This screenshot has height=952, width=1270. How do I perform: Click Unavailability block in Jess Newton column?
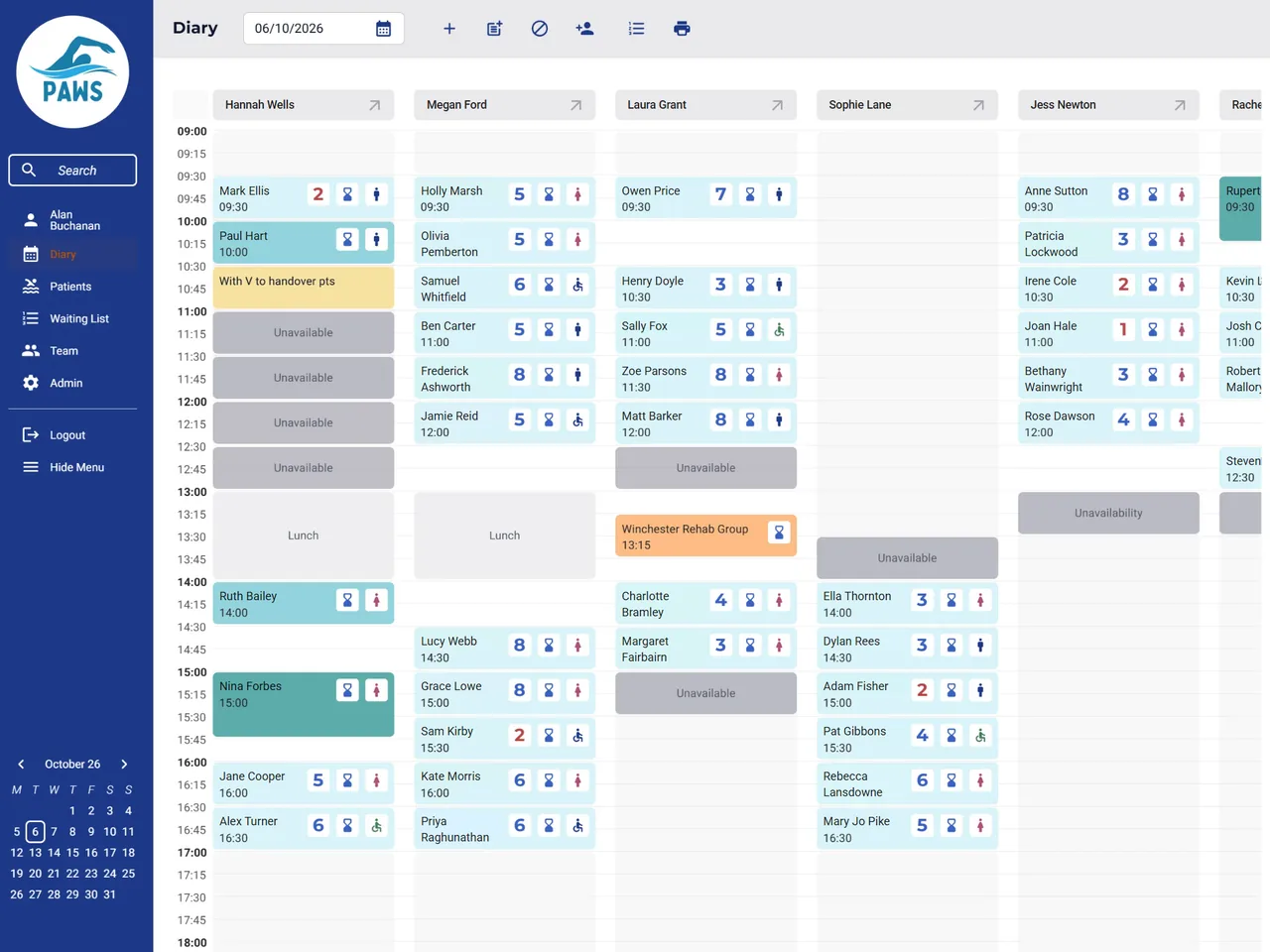coord(1108,513)
